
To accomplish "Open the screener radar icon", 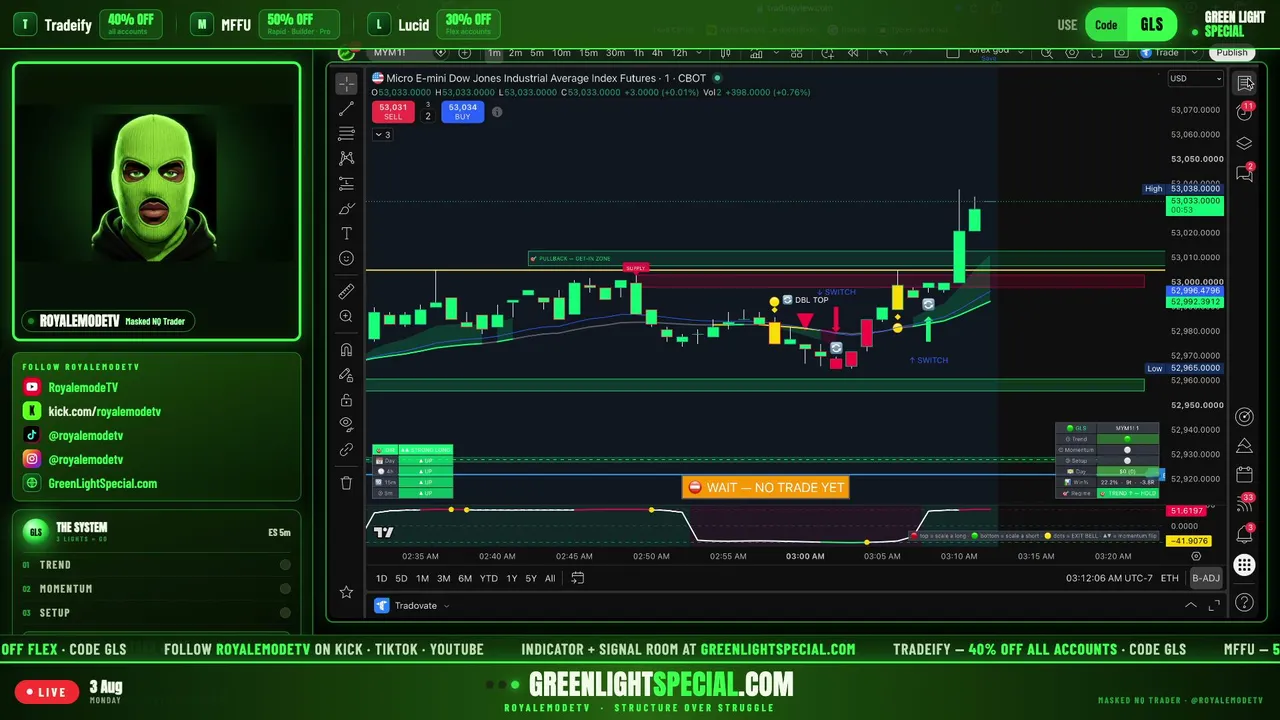I will [1244, 416].
